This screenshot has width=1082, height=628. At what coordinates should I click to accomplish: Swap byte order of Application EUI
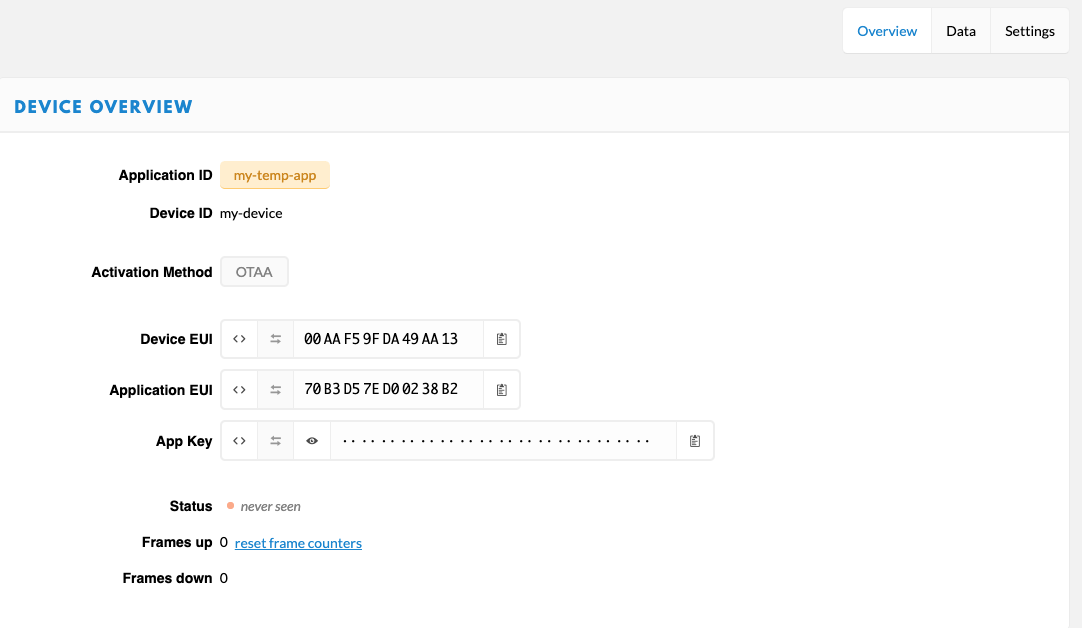click(x=275, y=390)
